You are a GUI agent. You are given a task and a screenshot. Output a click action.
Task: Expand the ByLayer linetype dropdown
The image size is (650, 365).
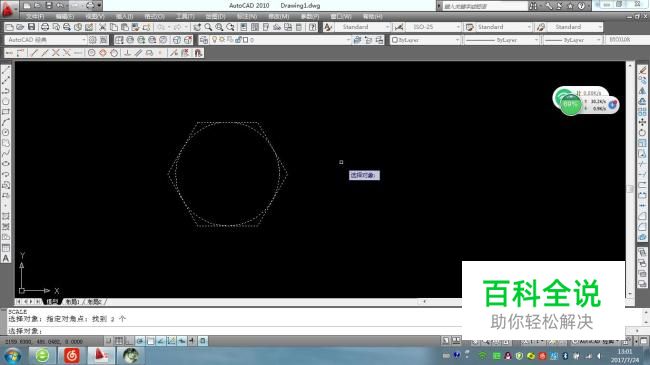[501, 40]
